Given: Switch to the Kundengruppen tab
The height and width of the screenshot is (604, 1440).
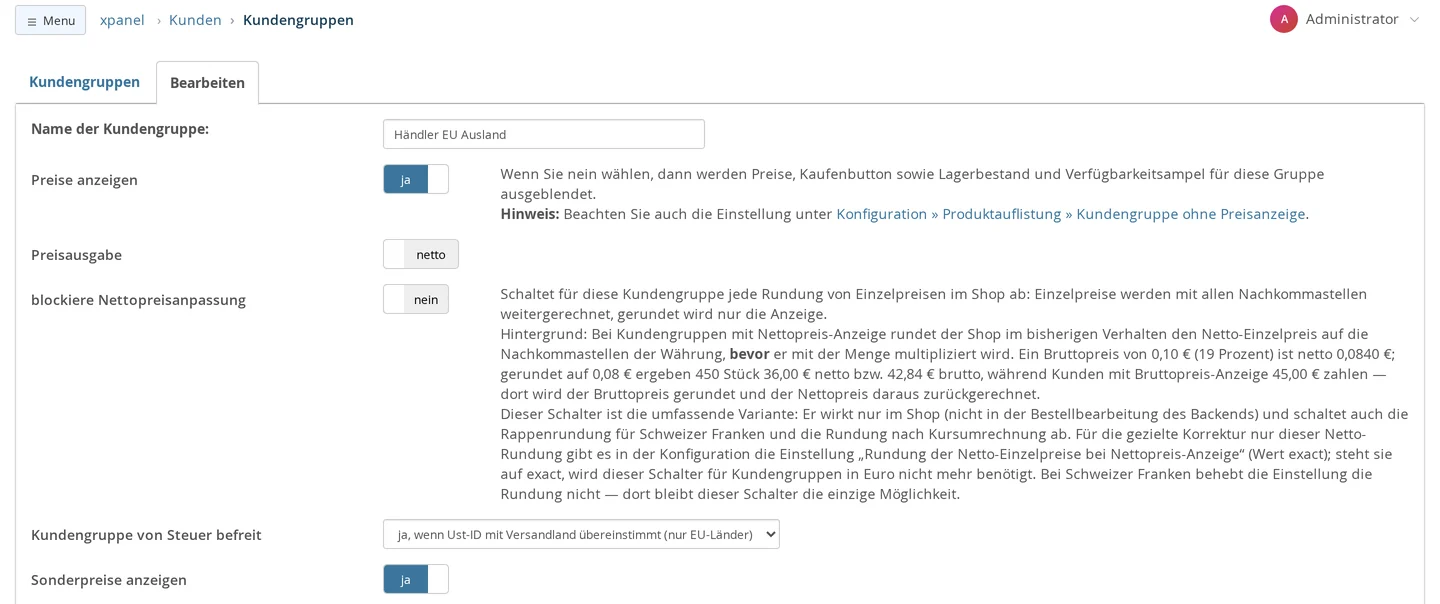Looking at the screenshot, I should 84,82.
